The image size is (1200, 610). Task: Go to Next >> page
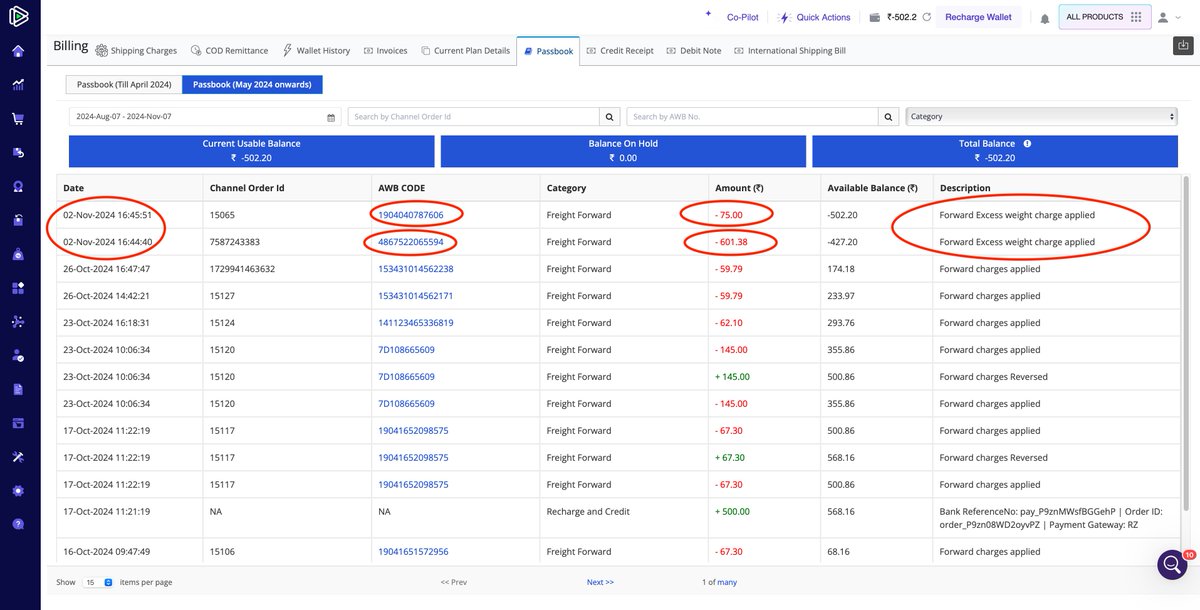coord(600,582)
